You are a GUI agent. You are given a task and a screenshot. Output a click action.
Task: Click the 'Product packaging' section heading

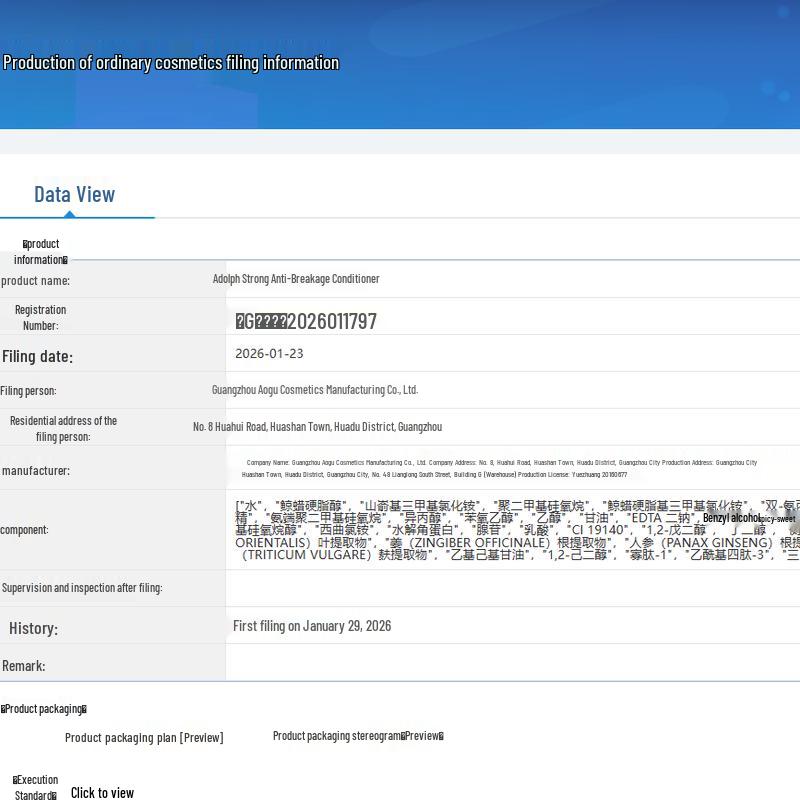pos(44,709)
